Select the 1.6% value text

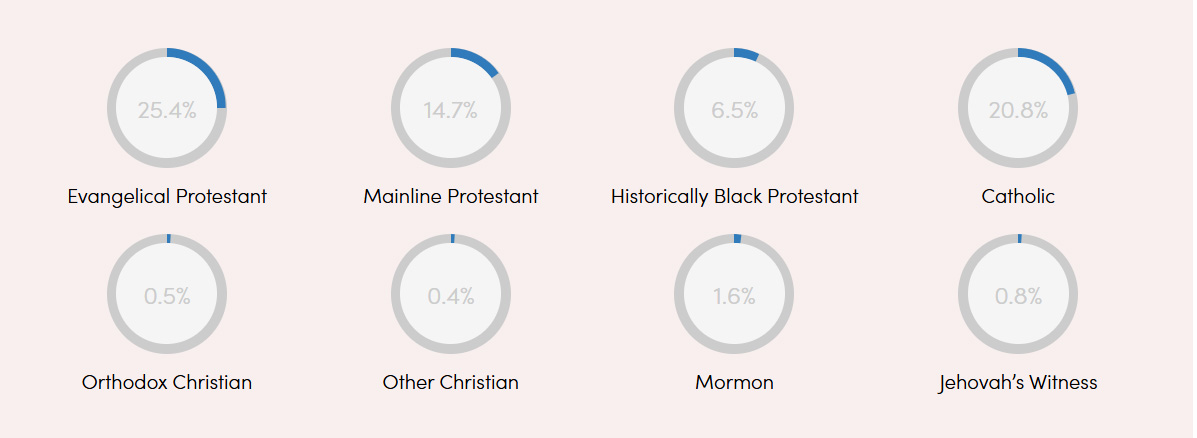click(x=734, y=296)
